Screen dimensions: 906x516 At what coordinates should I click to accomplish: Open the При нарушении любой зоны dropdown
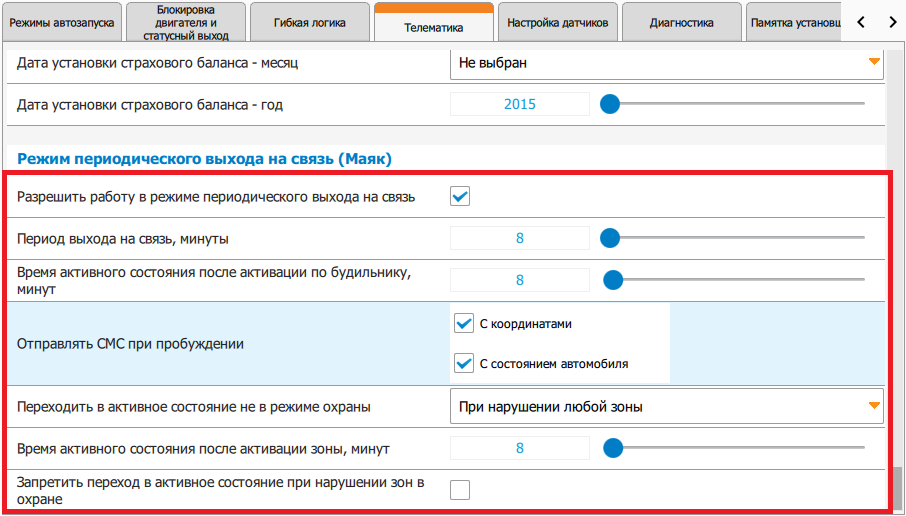(666, 406)
